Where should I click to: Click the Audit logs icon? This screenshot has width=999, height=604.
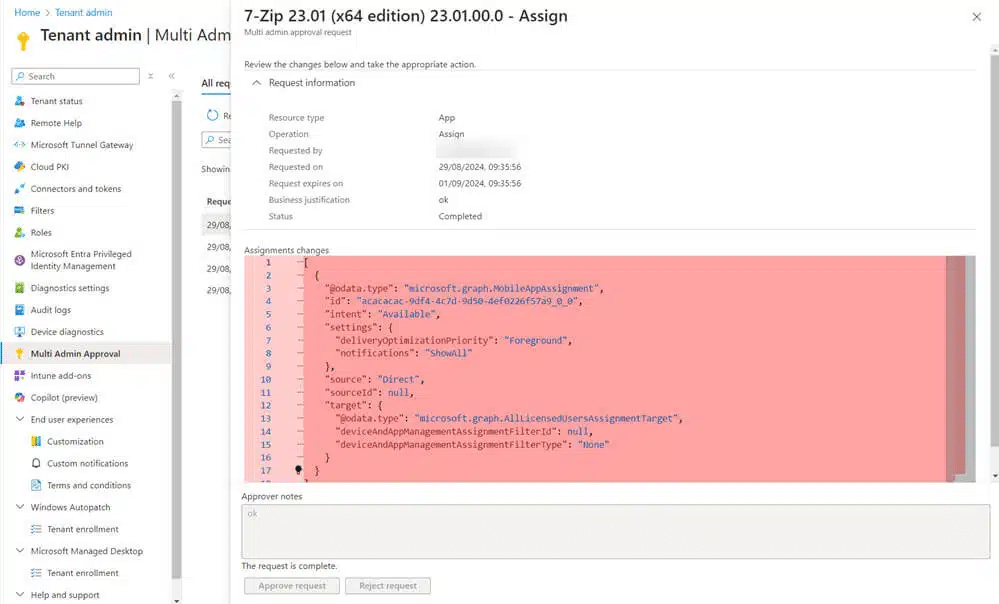pos(20,310)
